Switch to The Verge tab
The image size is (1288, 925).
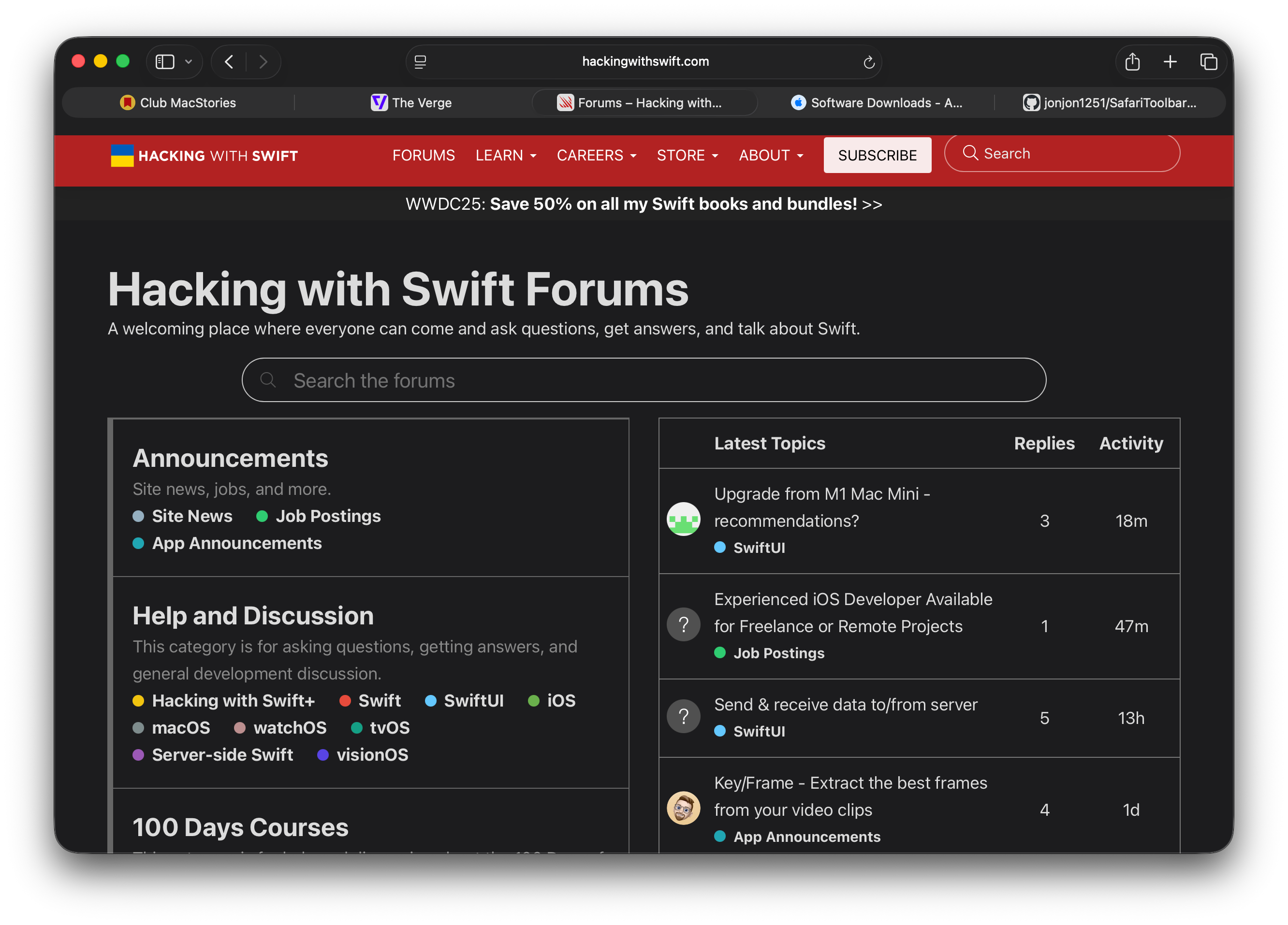(412, 103)
